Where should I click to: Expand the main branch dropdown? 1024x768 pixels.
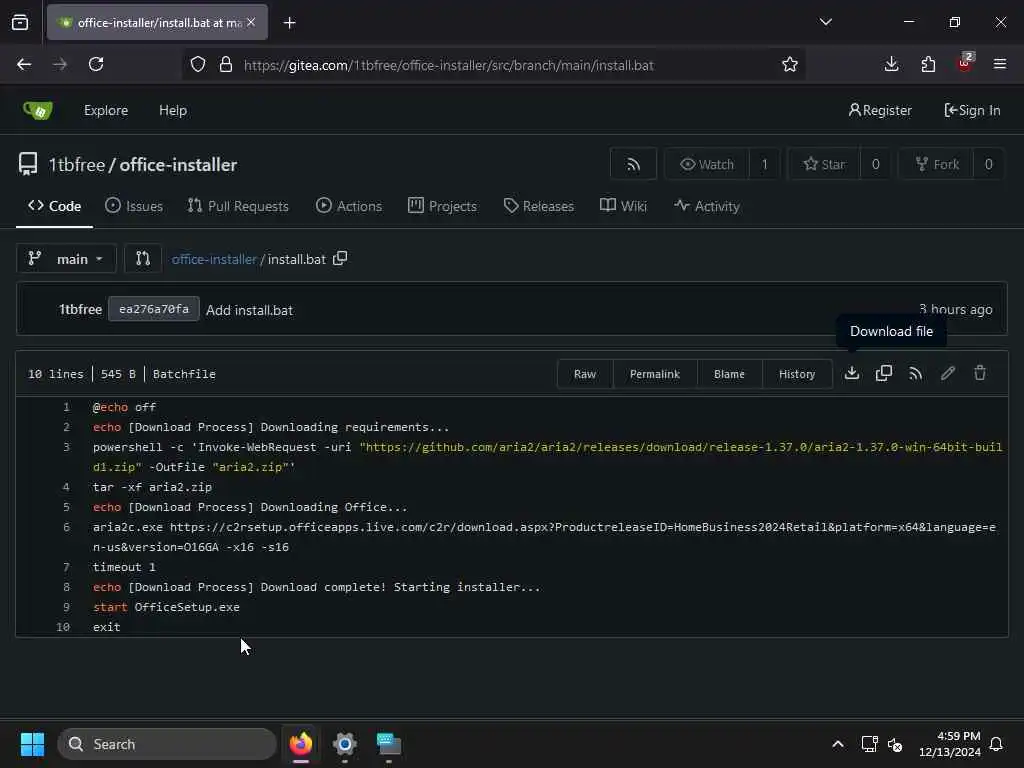tap(66, 259)
